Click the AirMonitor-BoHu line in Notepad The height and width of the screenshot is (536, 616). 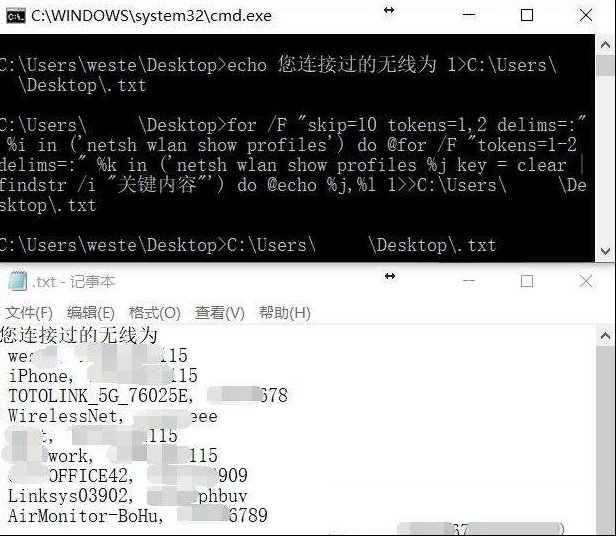(x=138, y=516)
